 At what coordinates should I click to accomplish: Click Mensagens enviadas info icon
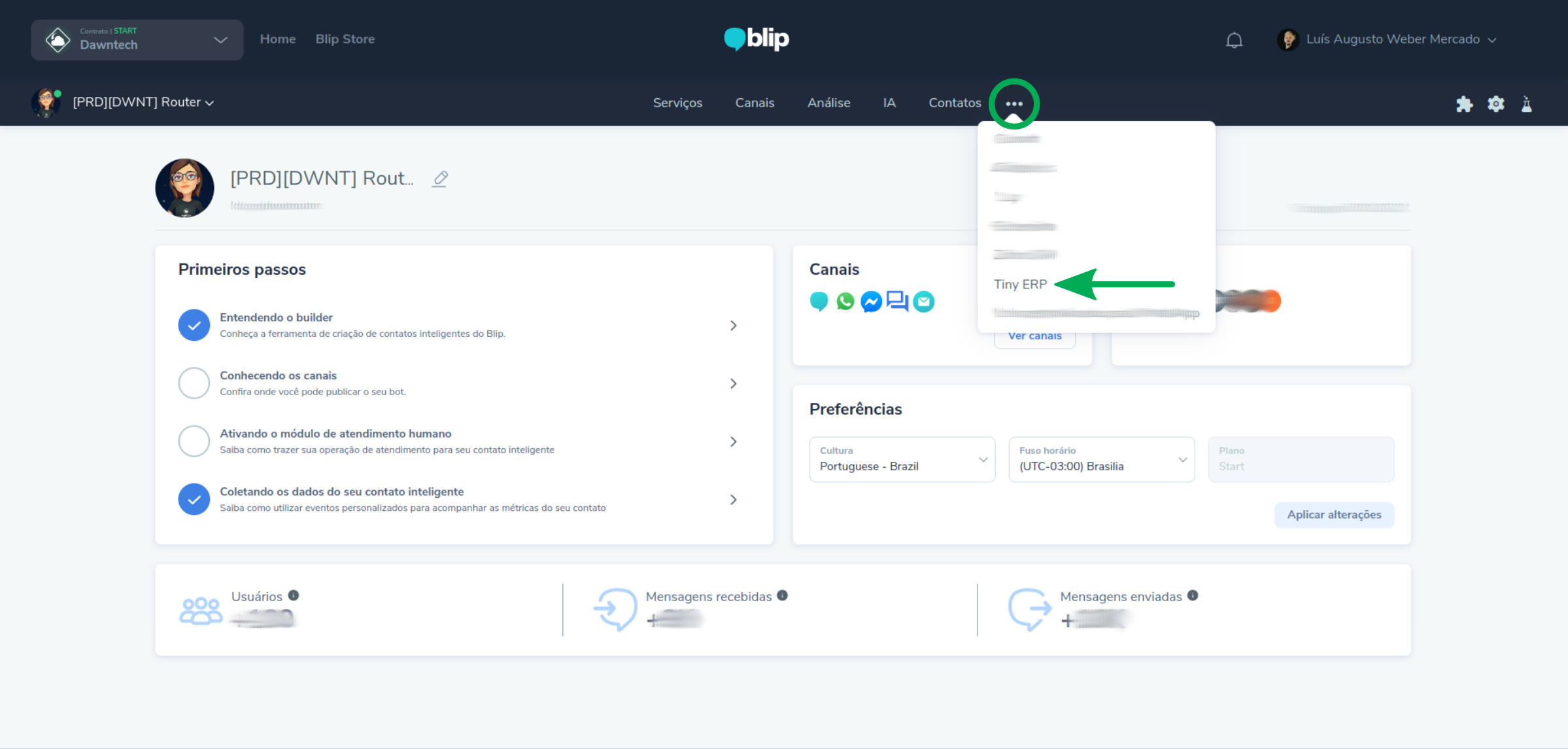(x=1193, y=595)
